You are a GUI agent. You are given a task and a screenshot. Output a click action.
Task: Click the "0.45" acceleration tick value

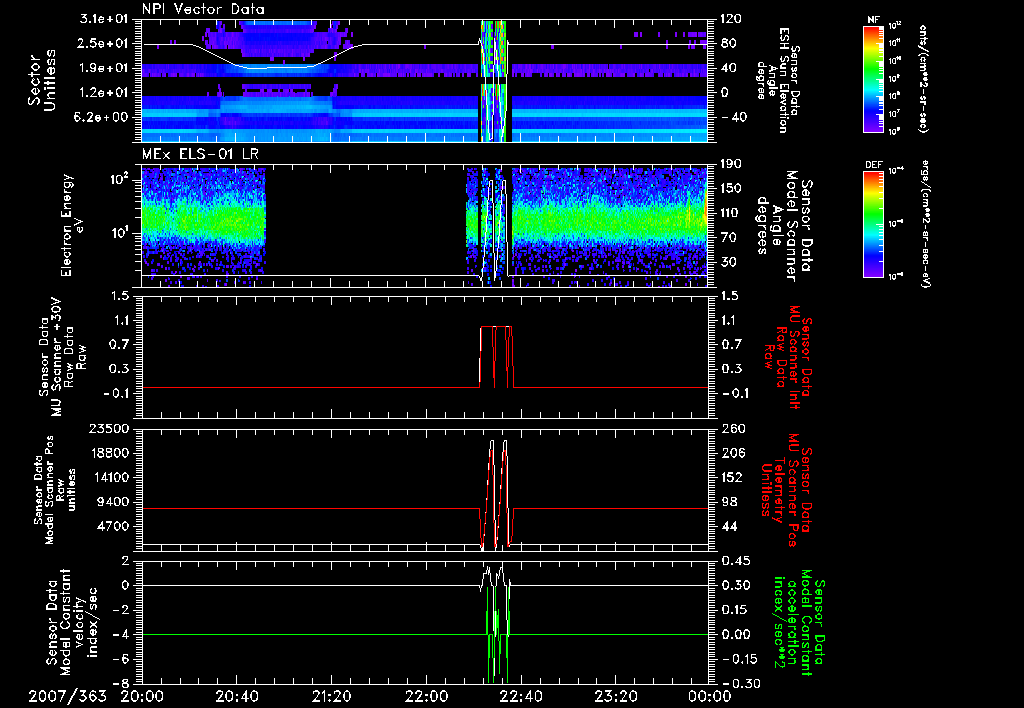click(x=734, y=561)
